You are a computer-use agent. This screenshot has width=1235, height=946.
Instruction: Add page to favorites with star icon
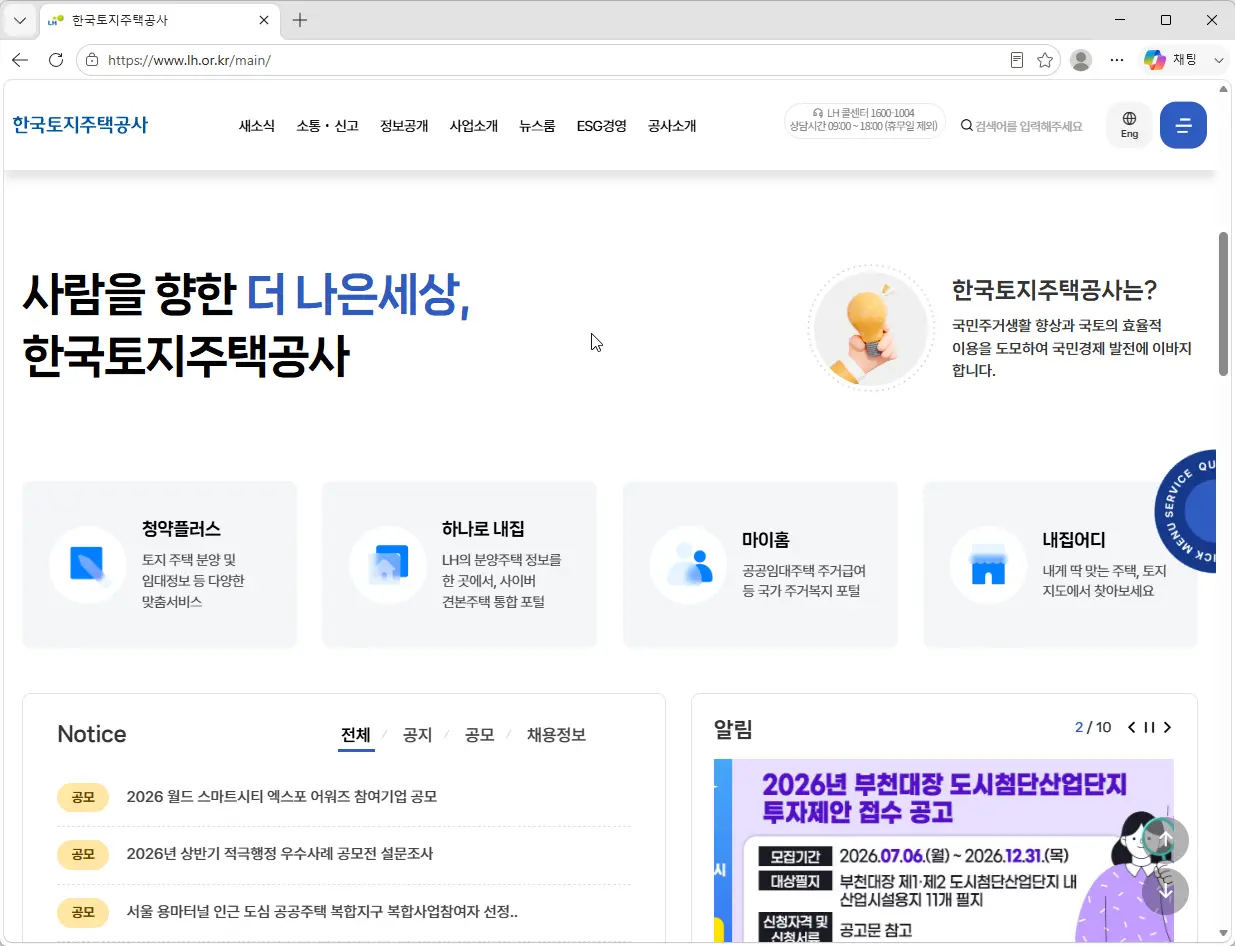pyautogui.click(x=1045, y=60)
